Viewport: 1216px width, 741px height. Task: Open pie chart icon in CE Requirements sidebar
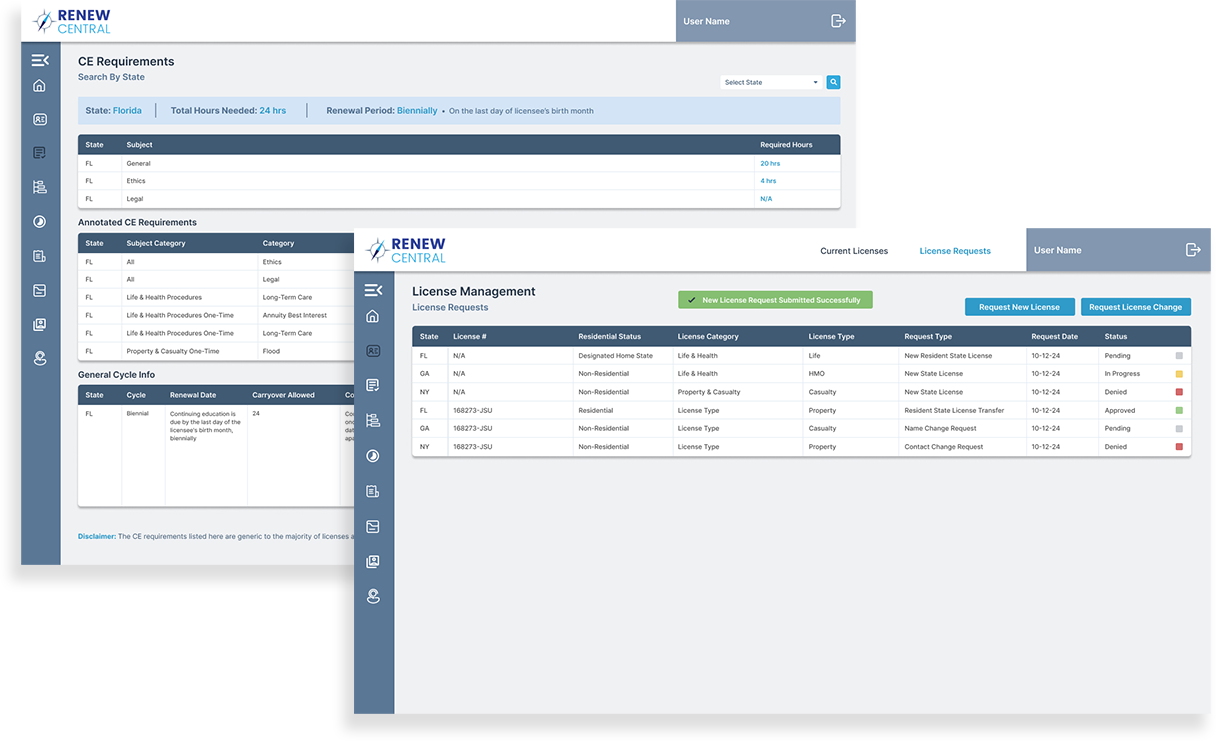coord(40,222)
